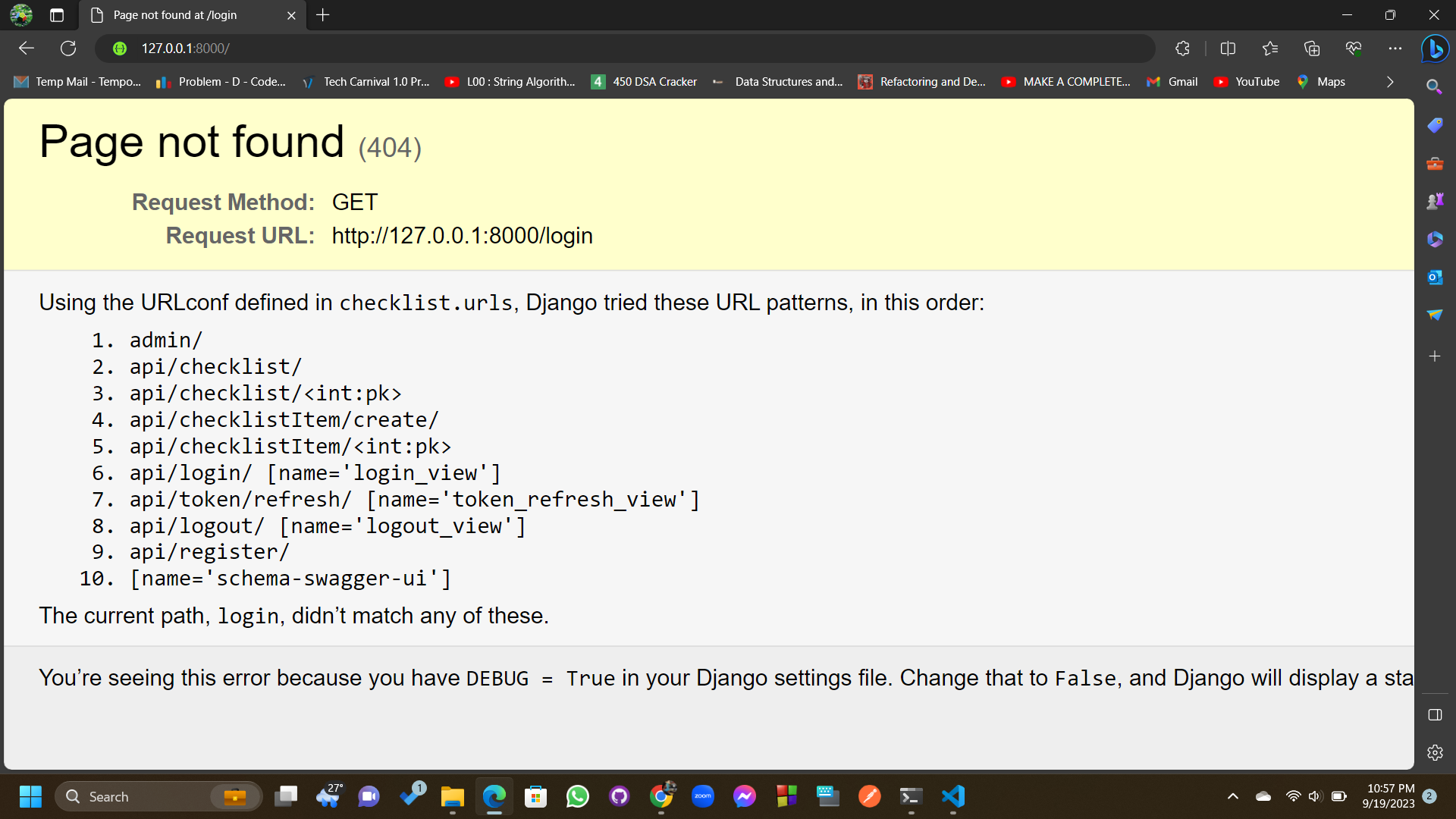Image resolution: width=1456 pixels, height=819 pixels.
Task: Refresh the current page
Action: click(x=68, y=48)
